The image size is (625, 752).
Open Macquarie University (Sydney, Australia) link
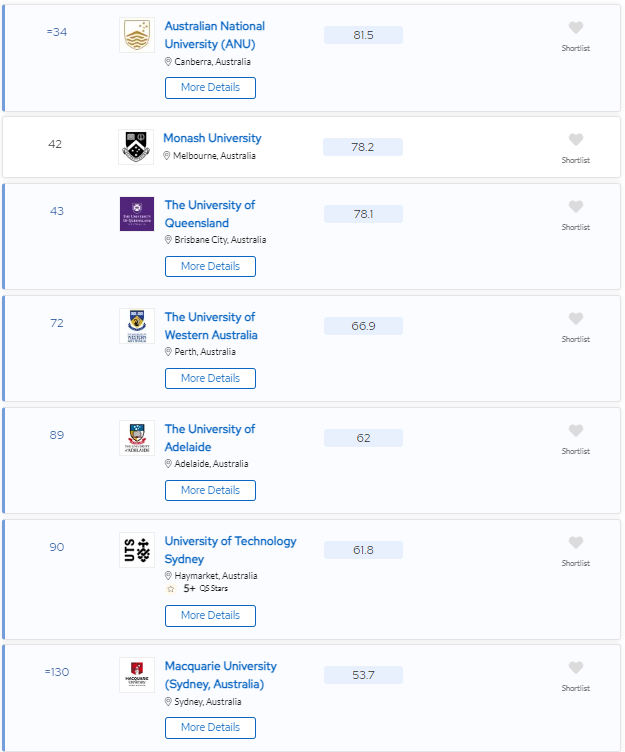221,675
